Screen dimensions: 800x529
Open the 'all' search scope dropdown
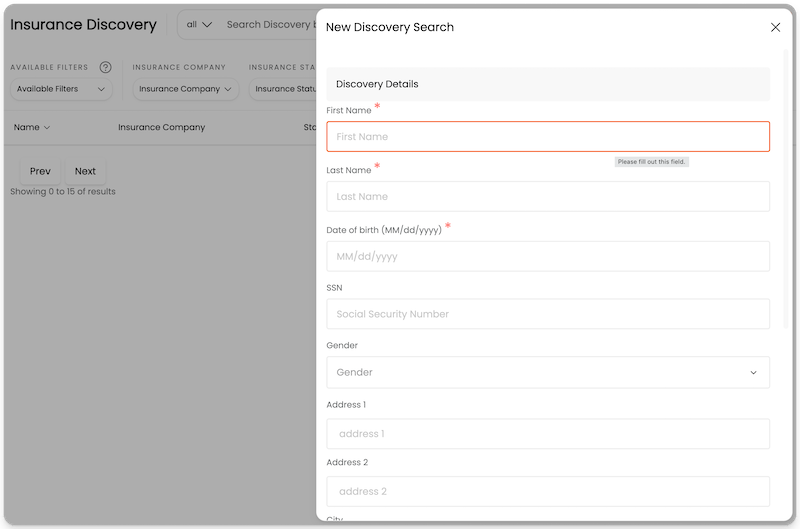tap(200, 25)
